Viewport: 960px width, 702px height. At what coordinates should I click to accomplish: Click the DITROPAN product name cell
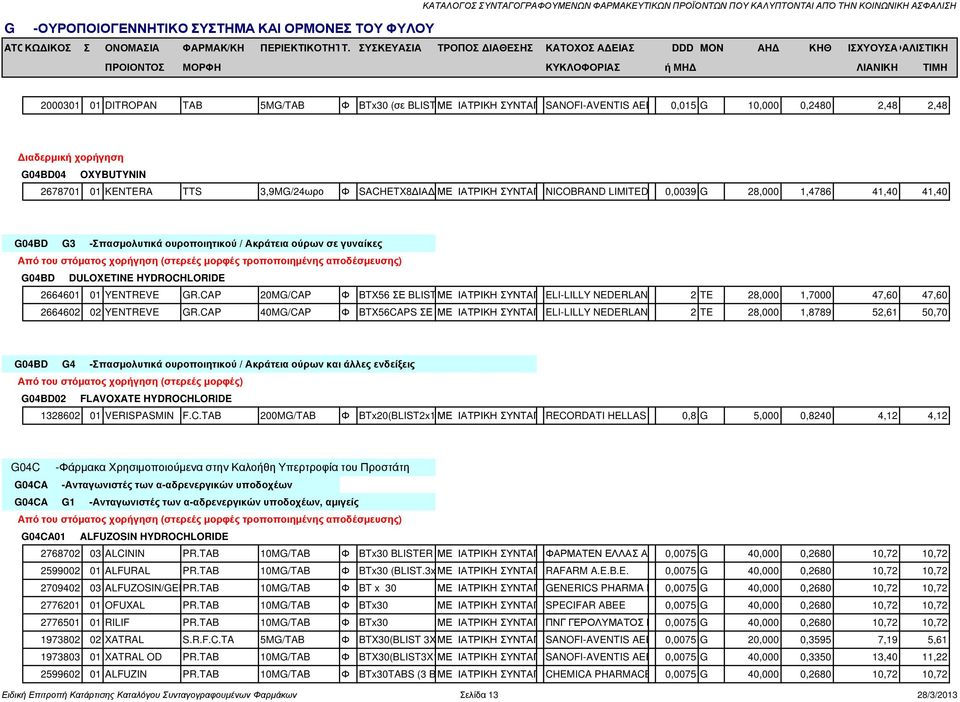point(142,105)
